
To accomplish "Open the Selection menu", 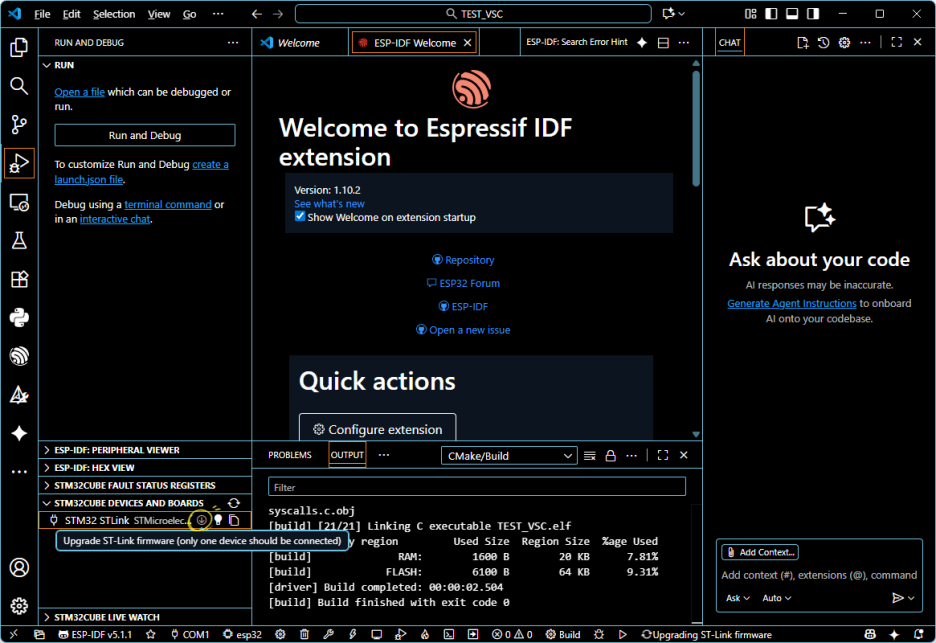I will coord(114,14).
